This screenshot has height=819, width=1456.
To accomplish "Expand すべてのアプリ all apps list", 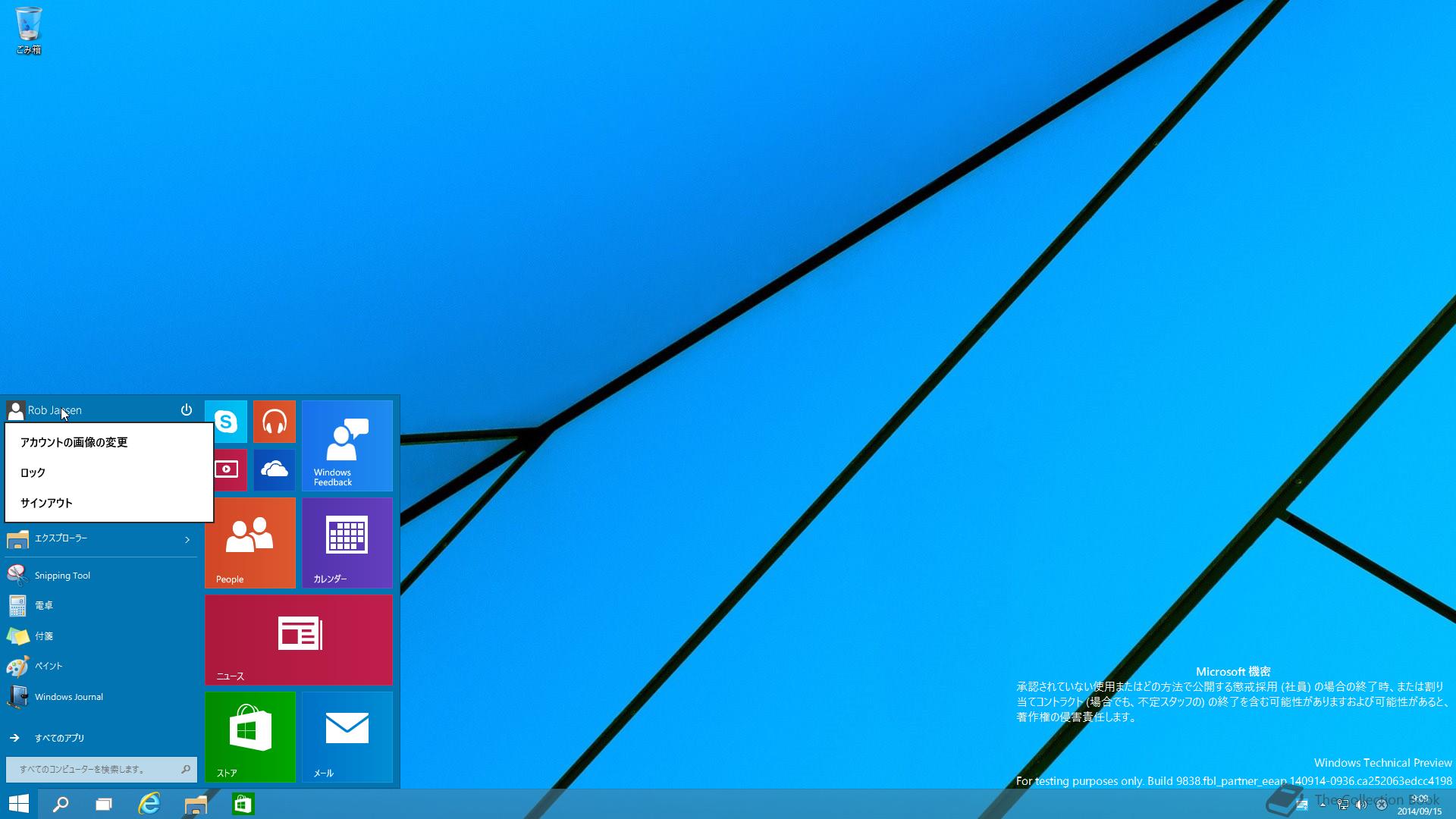I will 59,738.
